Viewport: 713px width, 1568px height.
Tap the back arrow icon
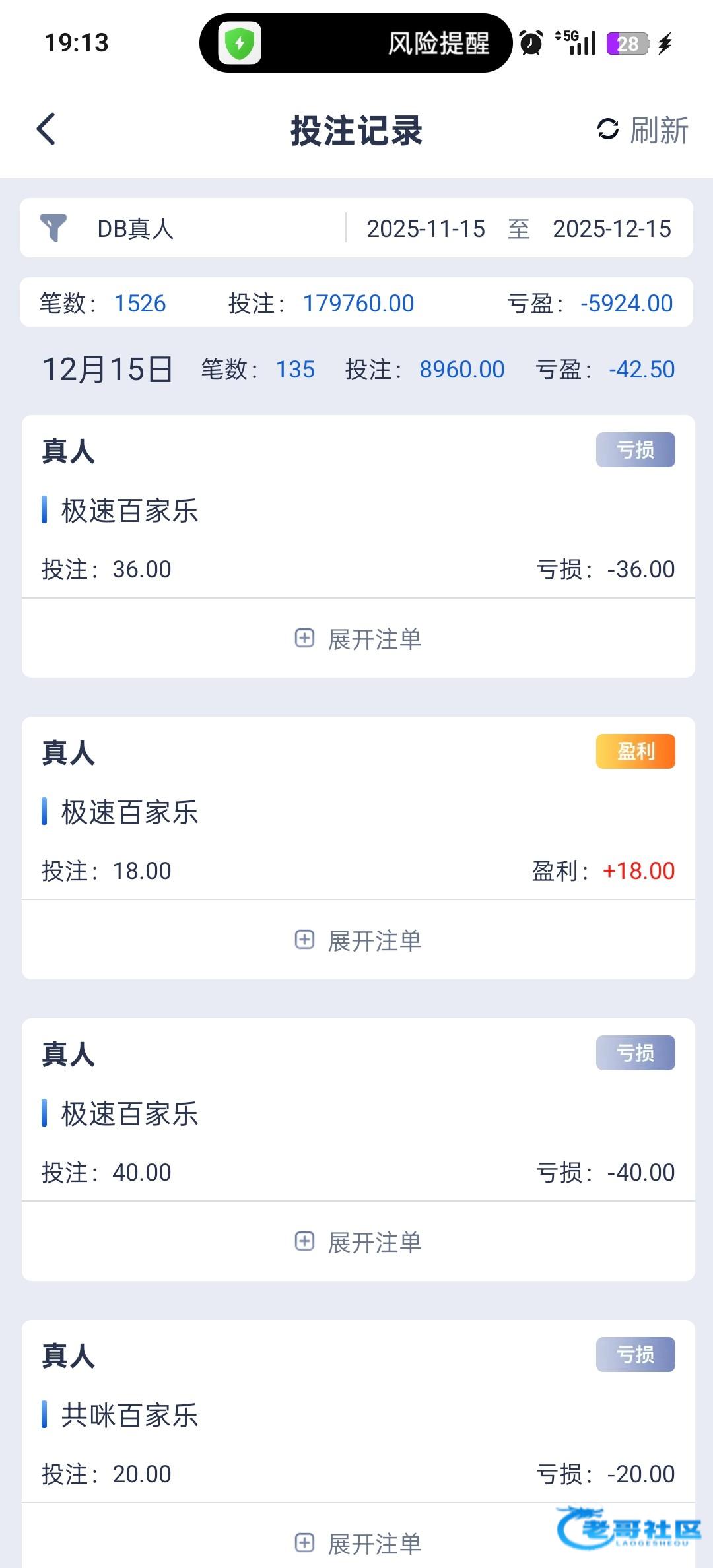[x=46, y=129]
